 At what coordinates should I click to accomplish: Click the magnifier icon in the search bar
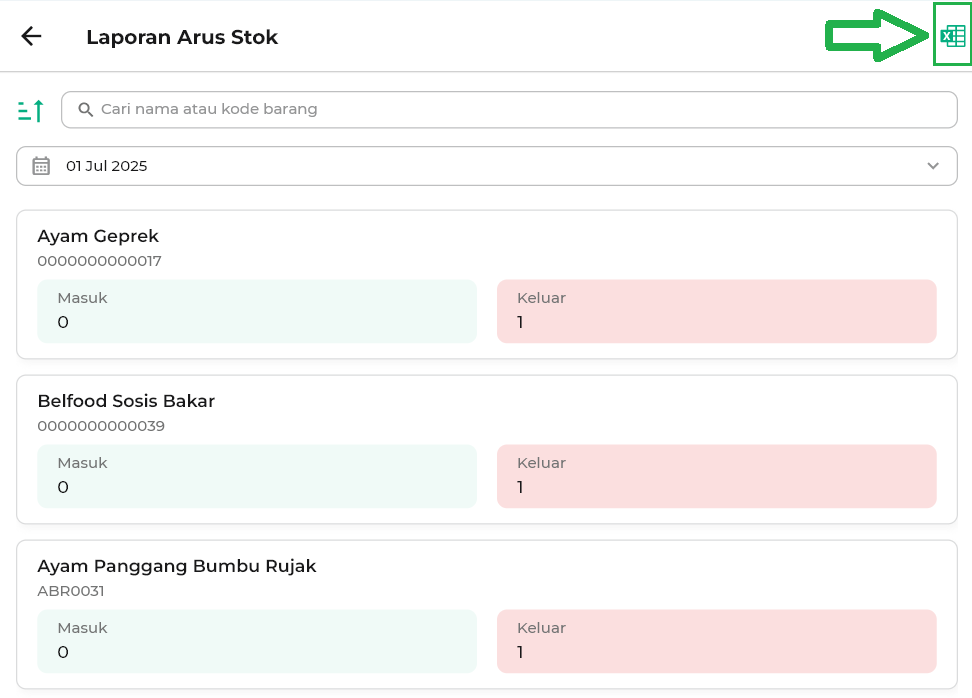pyautogui.click(x=86, y=110)
